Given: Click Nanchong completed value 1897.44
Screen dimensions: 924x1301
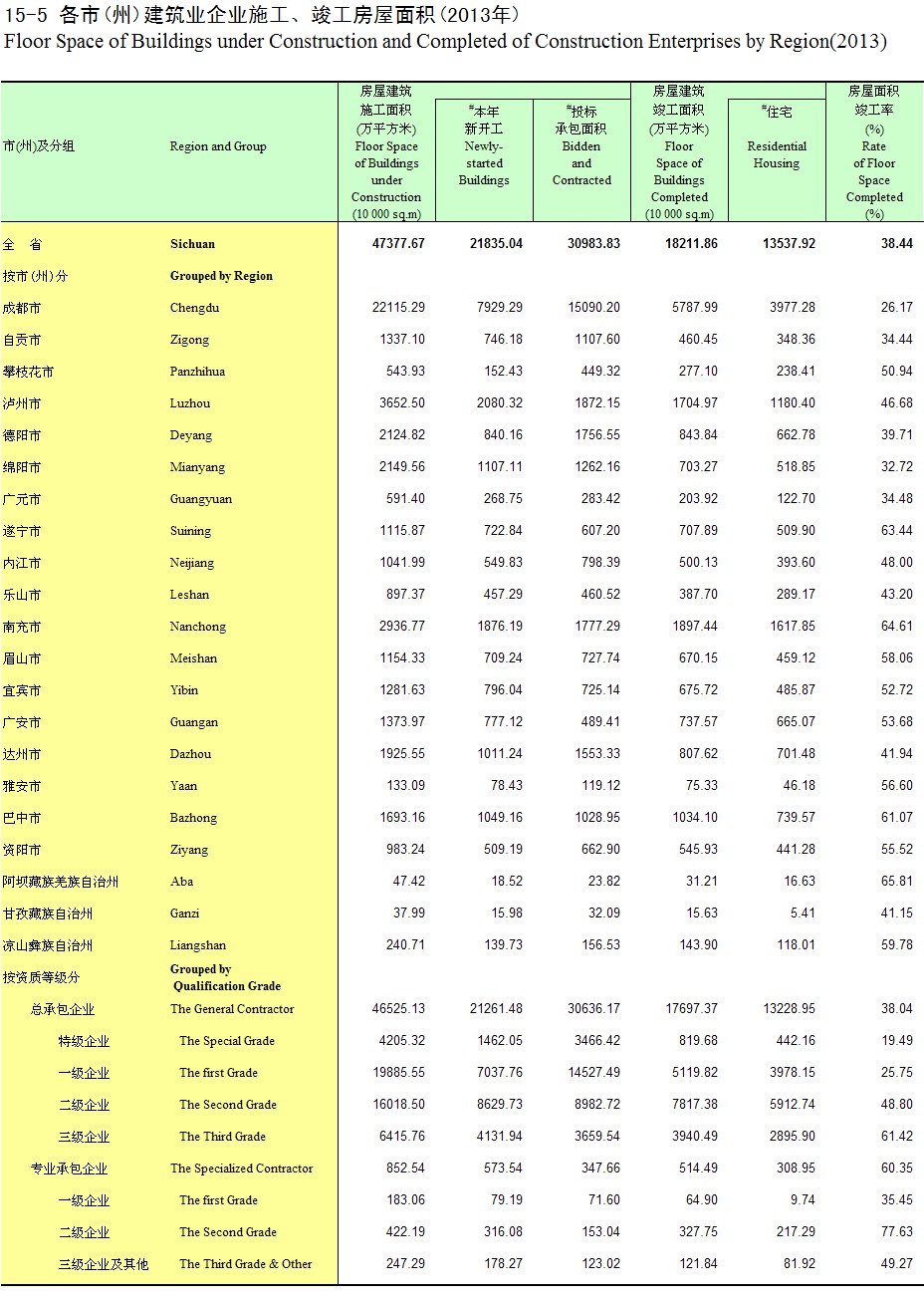Looking at the screenshot, I should pos(695,627).
